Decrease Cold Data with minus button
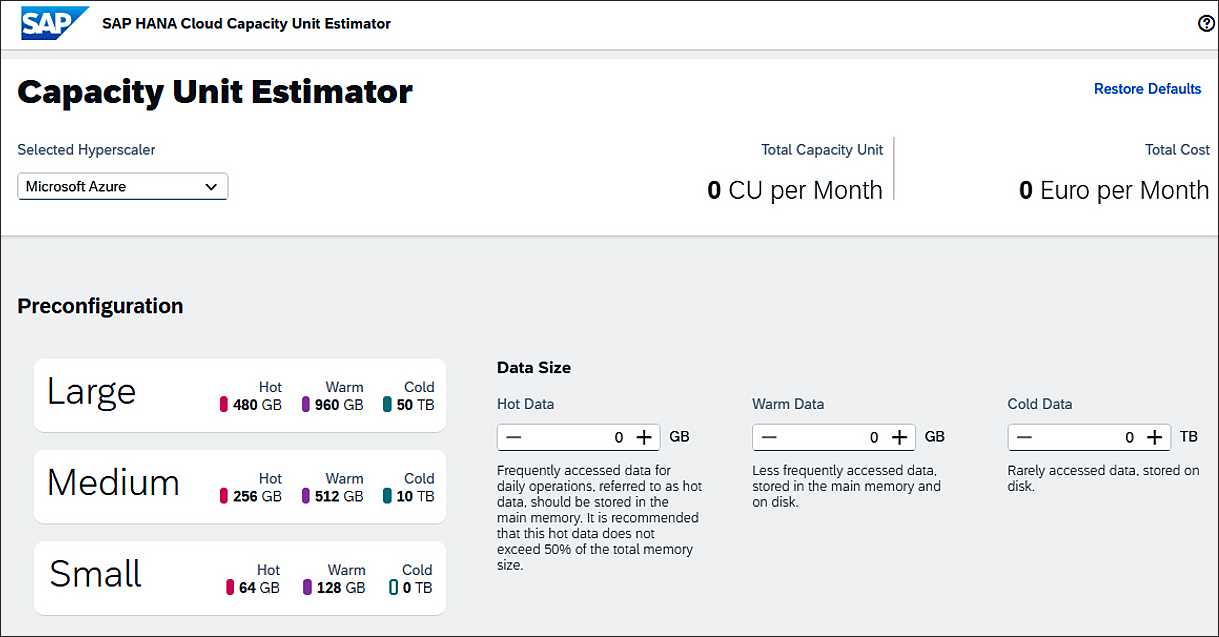This screenshot has height=637, width=1219. [1024, 437]
